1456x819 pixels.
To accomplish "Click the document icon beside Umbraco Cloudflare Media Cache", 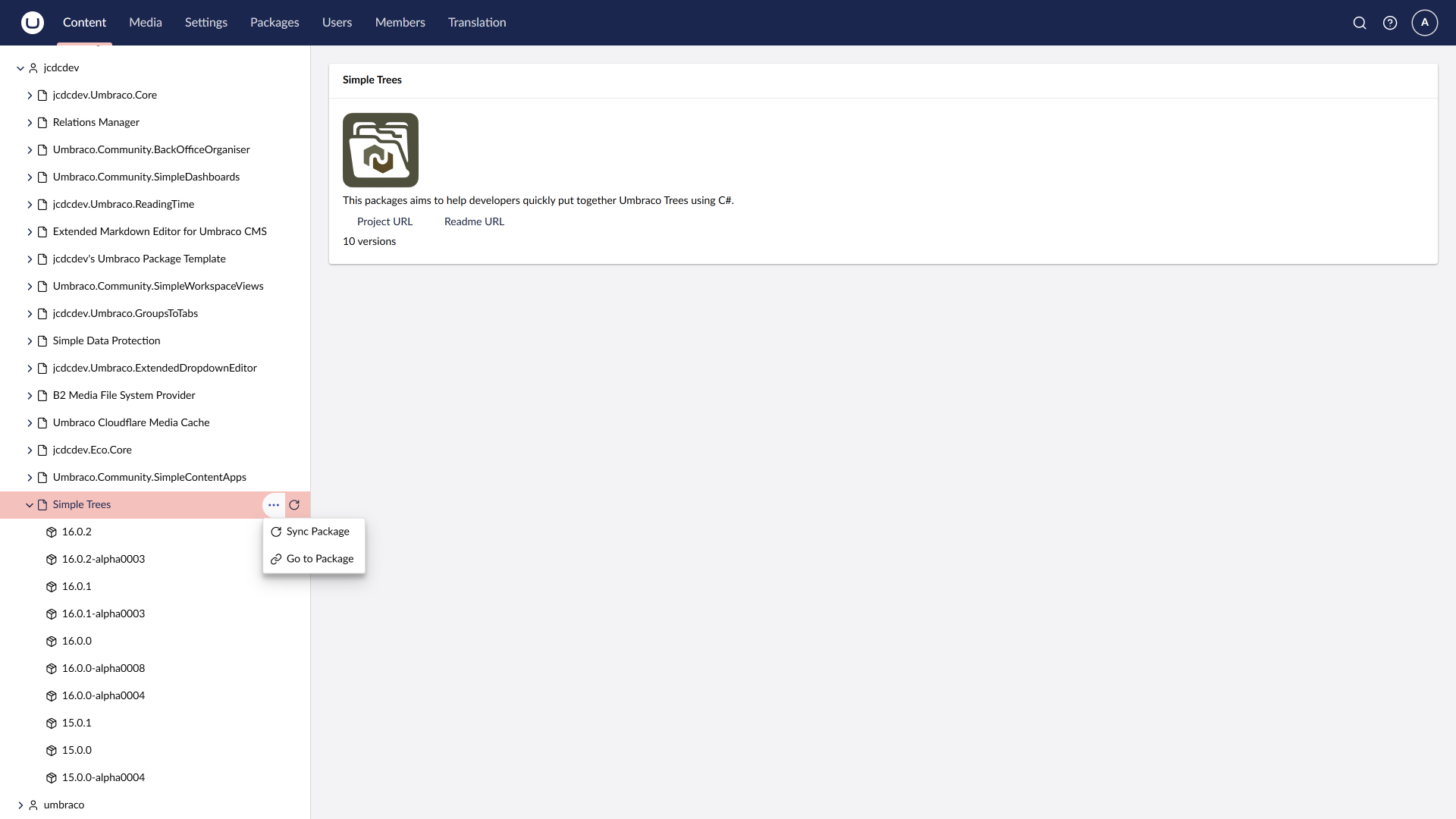I will (x=43, y=423).
